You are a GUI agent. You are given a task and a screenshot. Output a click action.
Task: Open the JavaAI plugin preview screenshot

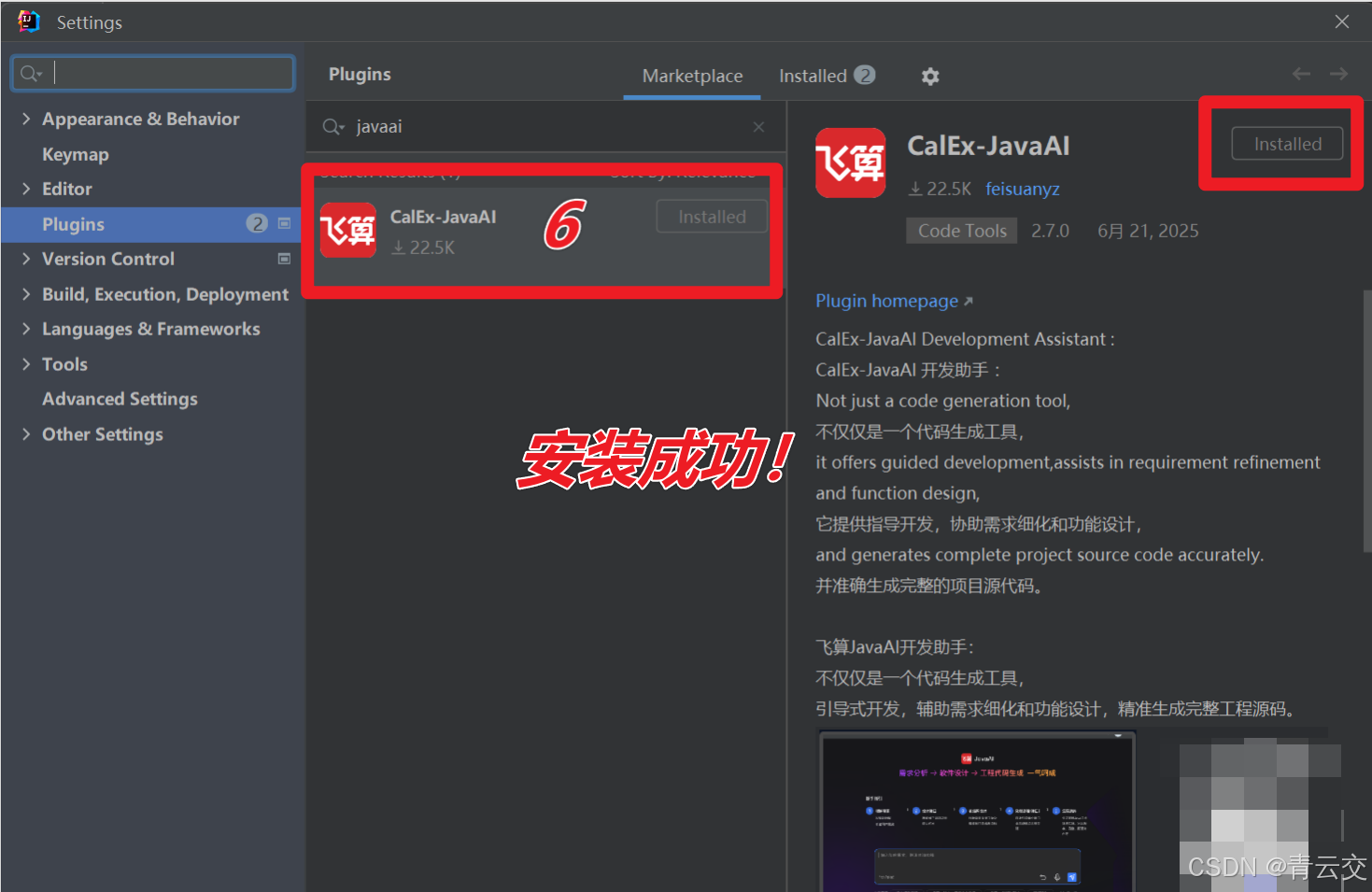[x=977, y=812]
